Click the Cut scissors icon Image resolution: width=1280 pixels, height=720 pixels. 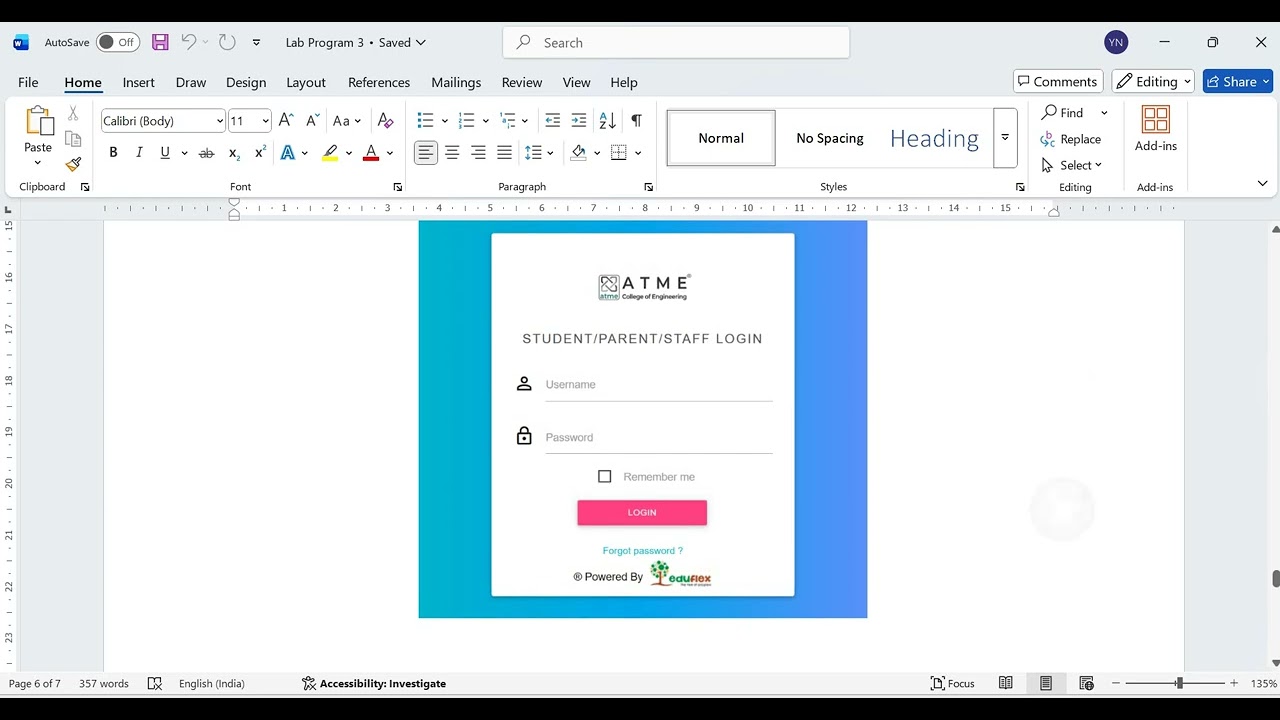pos(73,114)
